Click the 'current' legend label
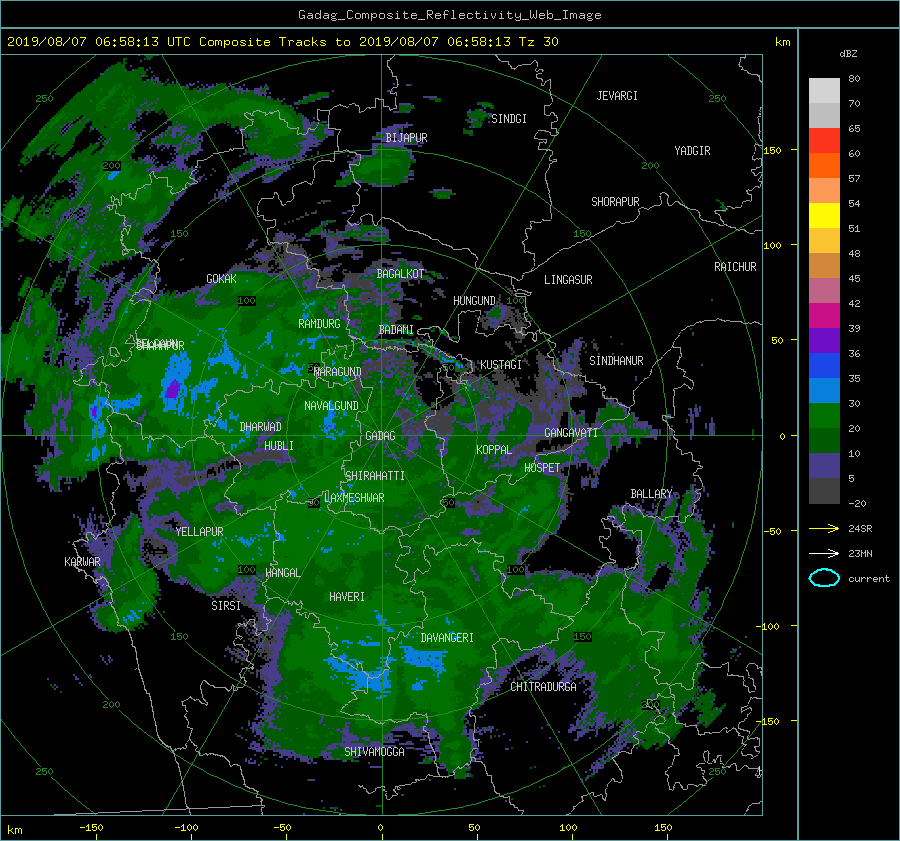The image size is (900, 841). click(x=869, y=579)
